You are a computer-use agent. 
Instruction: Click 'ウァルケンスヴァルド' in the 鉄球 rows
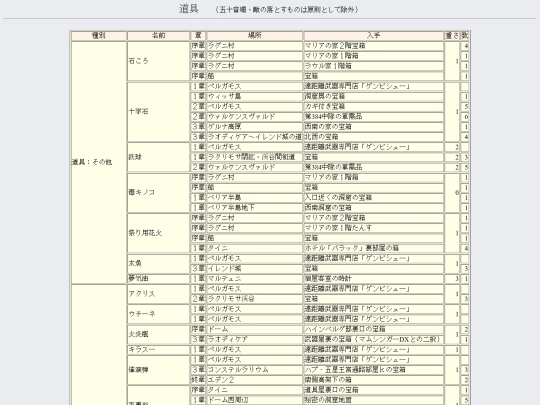[255, 167]
